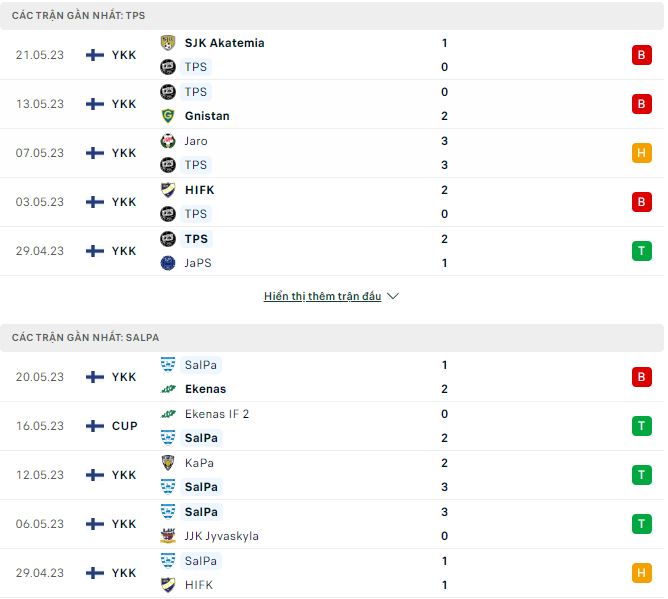The image size is (668, 599).
Task: Click the KaPa team crest
Action: [x=168, y=463]
